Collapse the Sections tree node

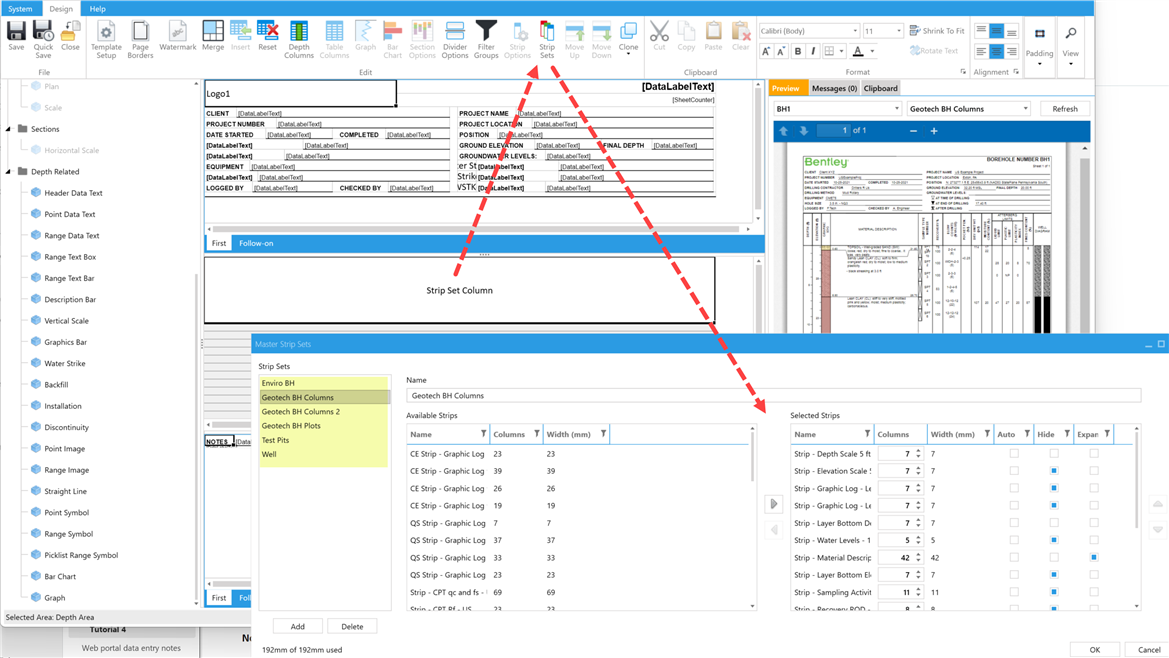[9, 129]
